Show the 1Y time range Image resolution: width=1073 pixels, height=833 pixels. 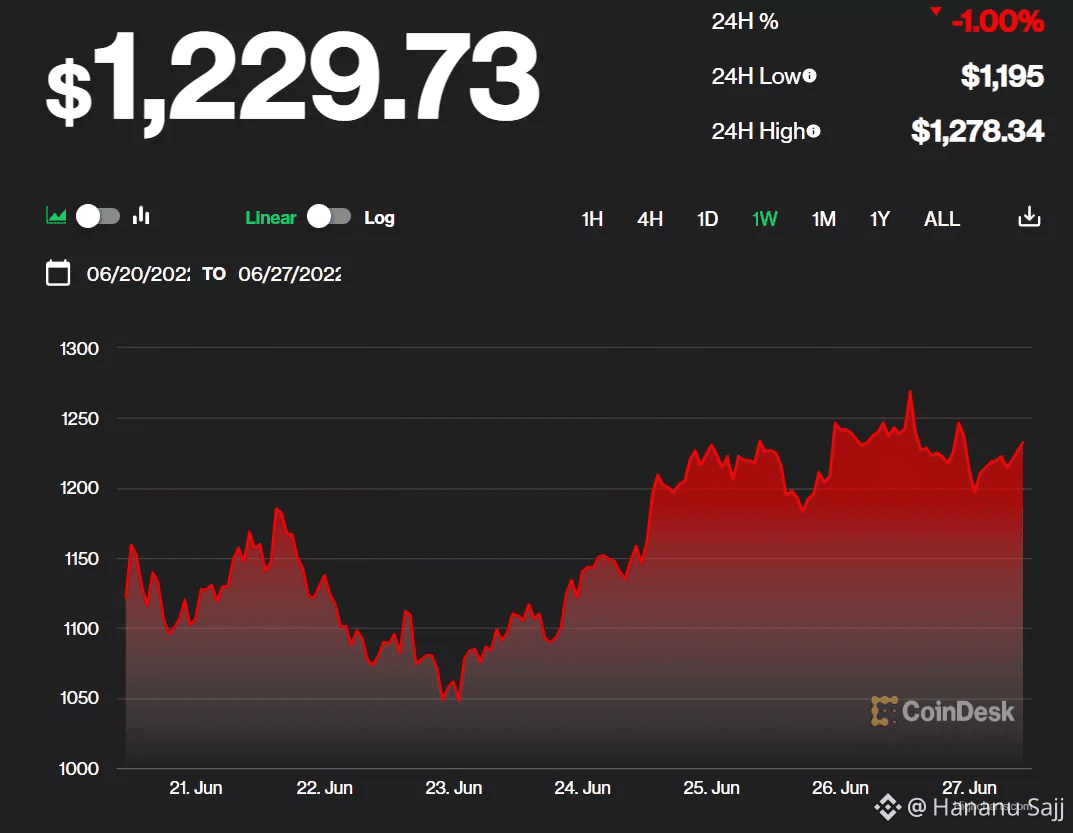point(880,219)
